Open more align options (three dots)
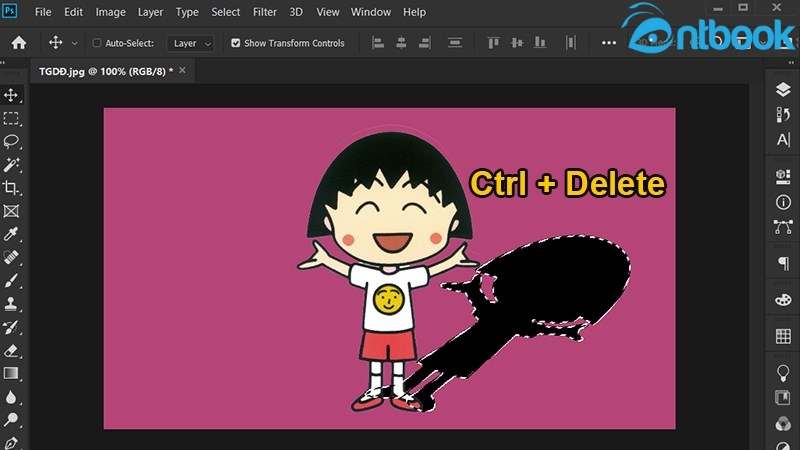800x450 pixels. click(x=609, y=43)
